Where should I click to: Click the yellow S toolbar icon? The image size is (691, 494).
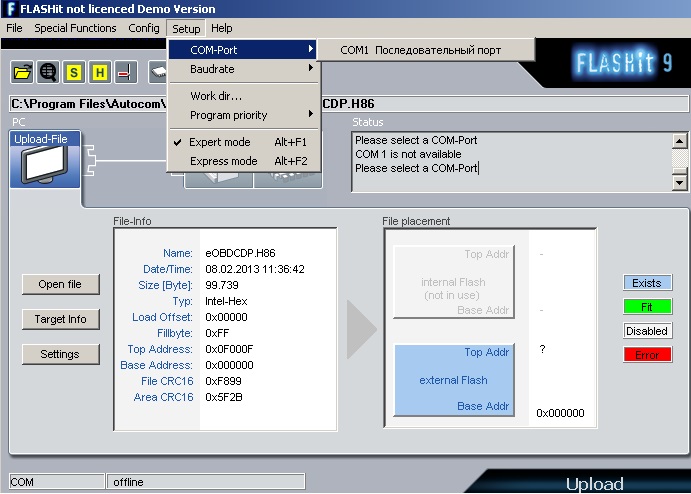coord(74,72)
